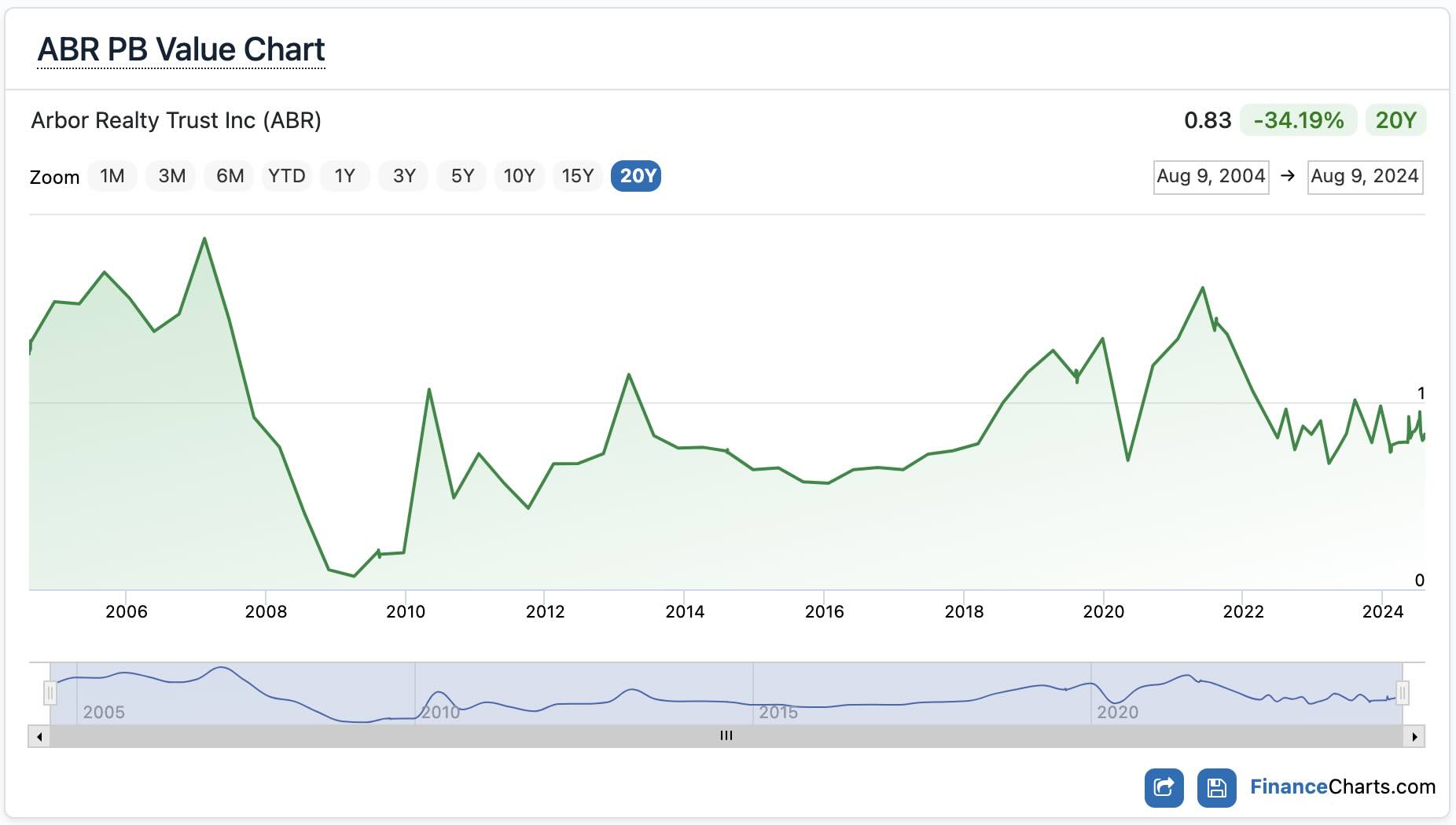
Task: Click the y-axis value 1 label
Action: tap(1421, 393)
